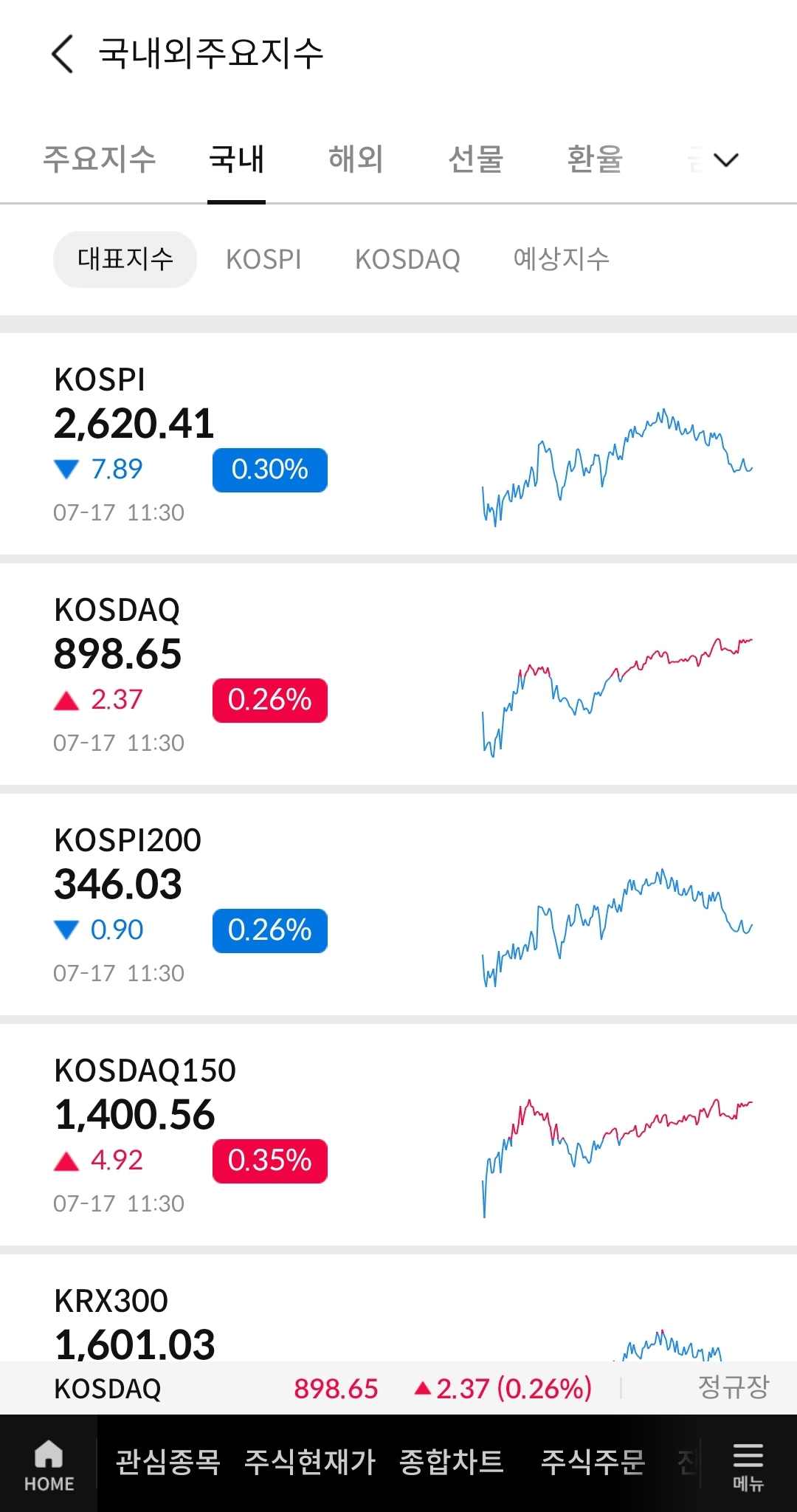
Task: Open 종합차트 from bottom bar
Action: pyautogui.click(x=452, y=1462)
